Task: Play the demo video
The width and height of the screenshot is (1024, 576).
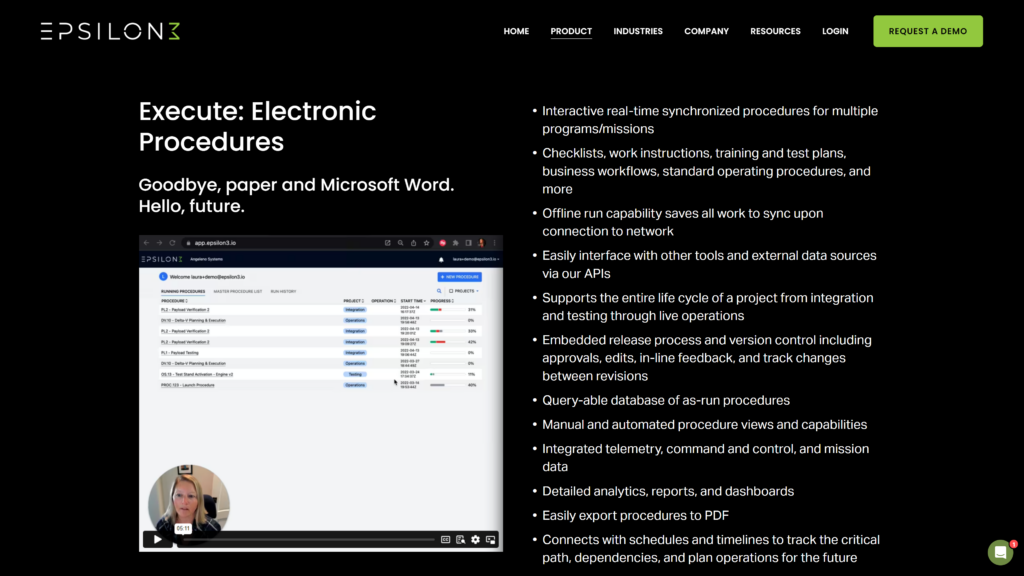Action: tap(157, 539)
